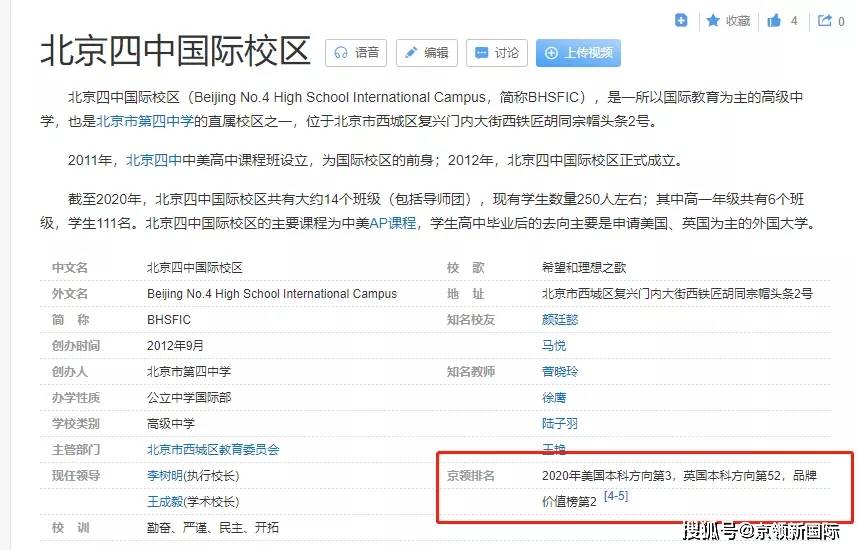Open the 颜廷懿 alumni link
The width and height of the screenshot is (858, 550).
point(560,320)
